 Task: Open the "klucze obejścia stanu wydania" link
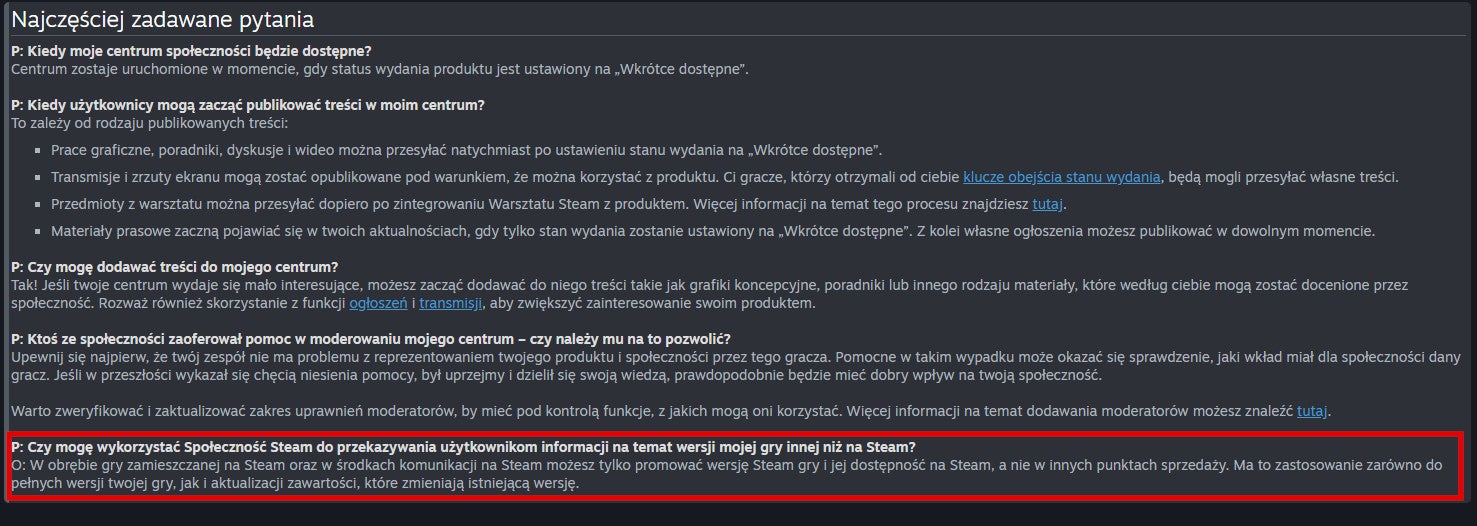(x=1062, y=177)
